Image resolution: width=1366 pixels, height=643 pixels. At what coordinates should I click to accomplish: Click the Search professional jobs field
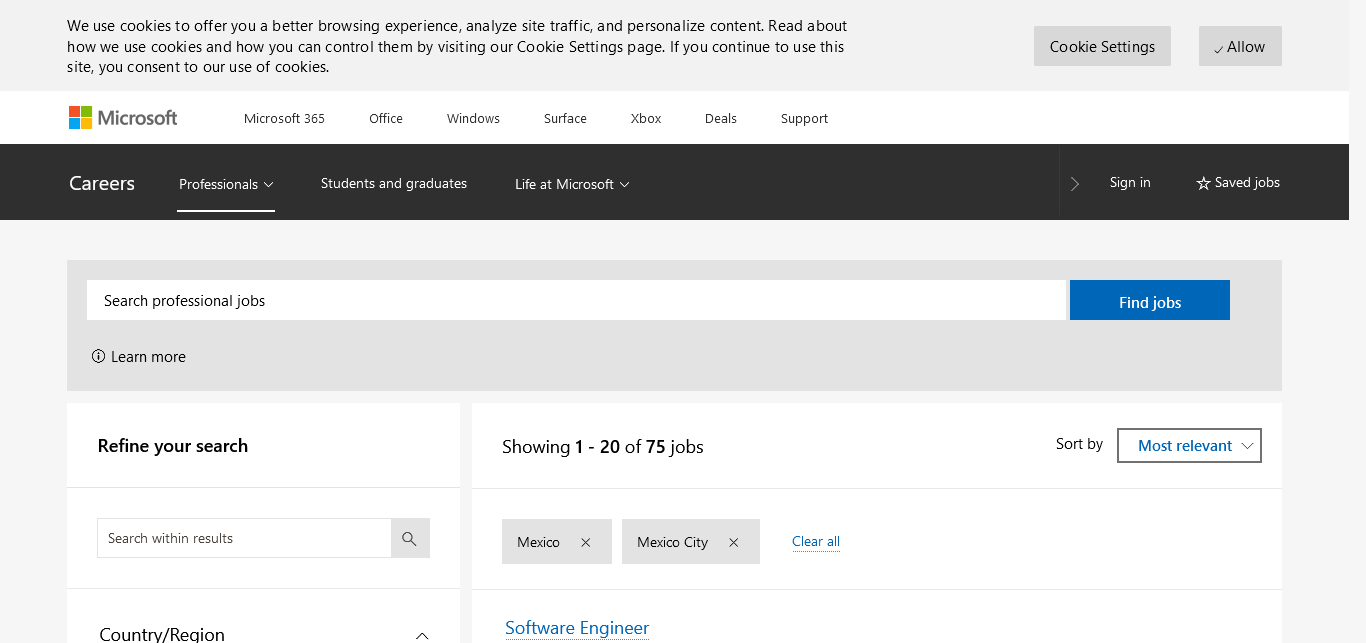click(x=576, y=301)
